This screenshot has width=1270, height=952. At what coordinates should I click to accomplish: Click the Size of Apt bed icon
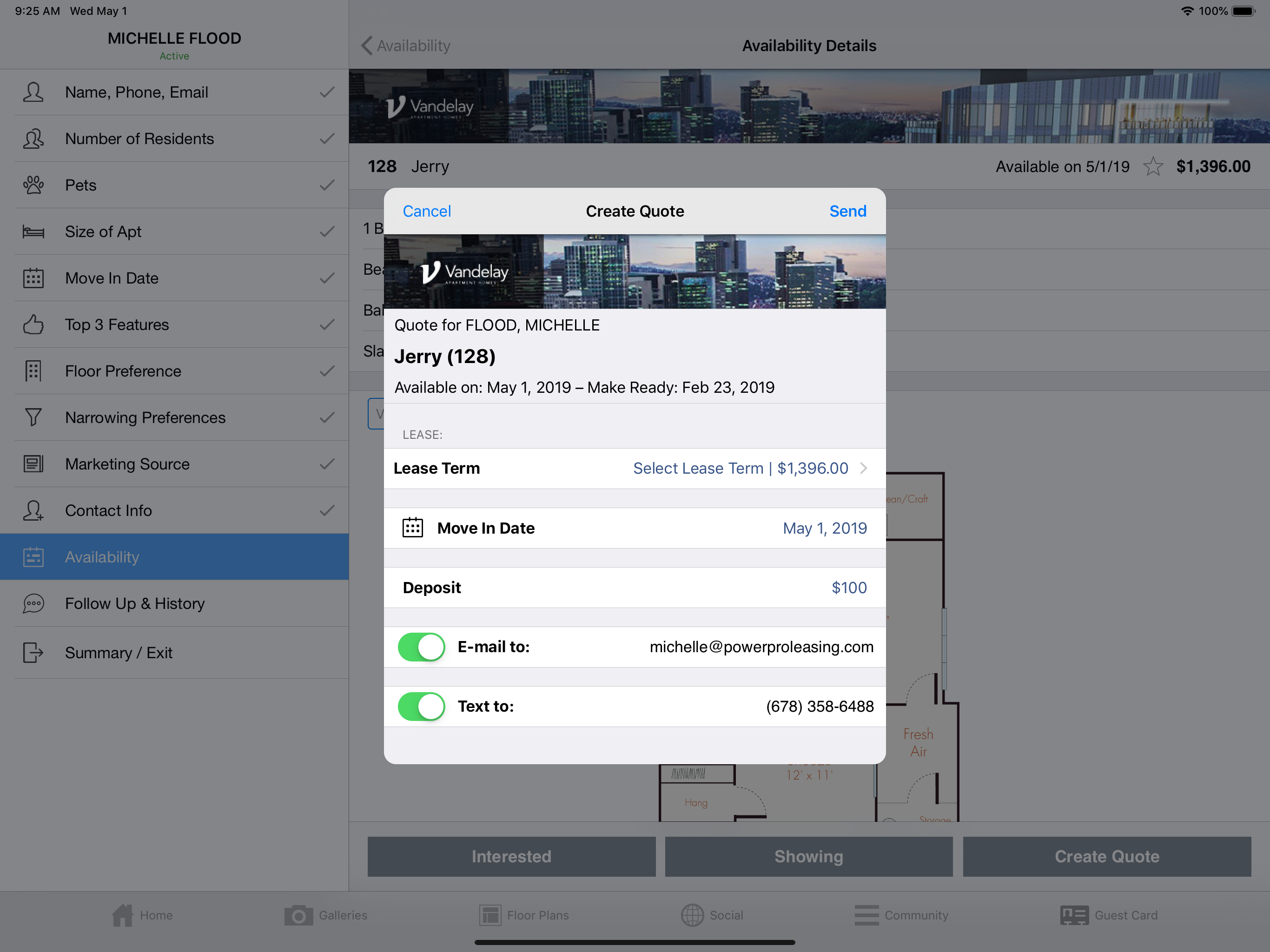(33, 232)
